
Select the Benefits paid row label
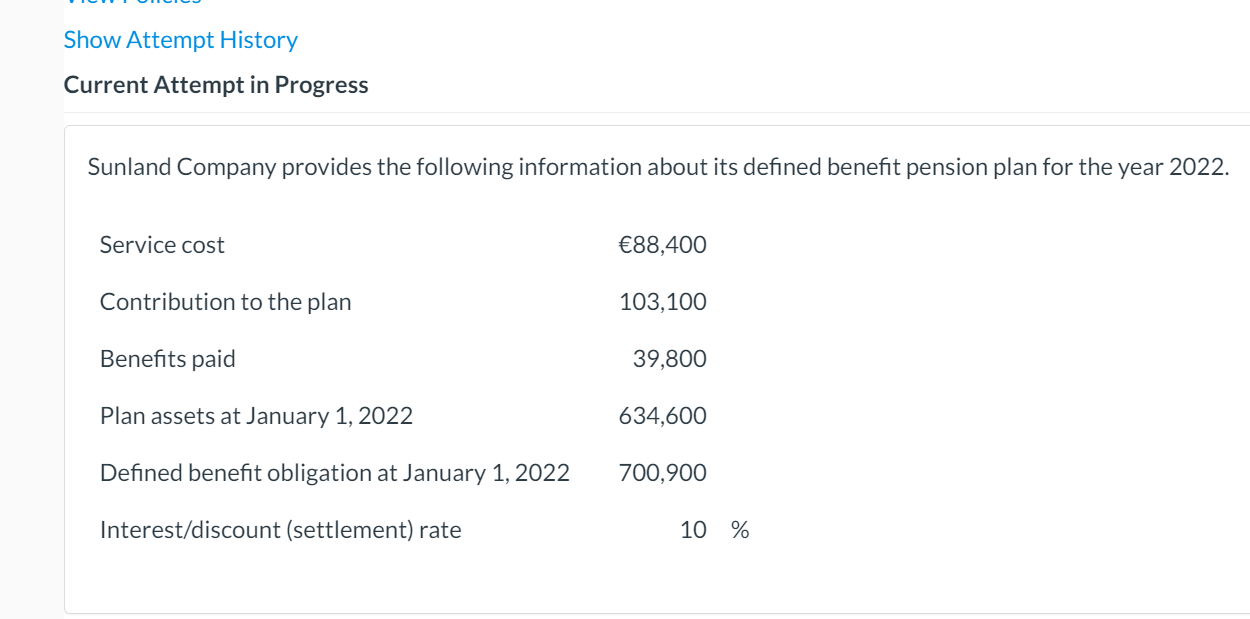(168, 359)
